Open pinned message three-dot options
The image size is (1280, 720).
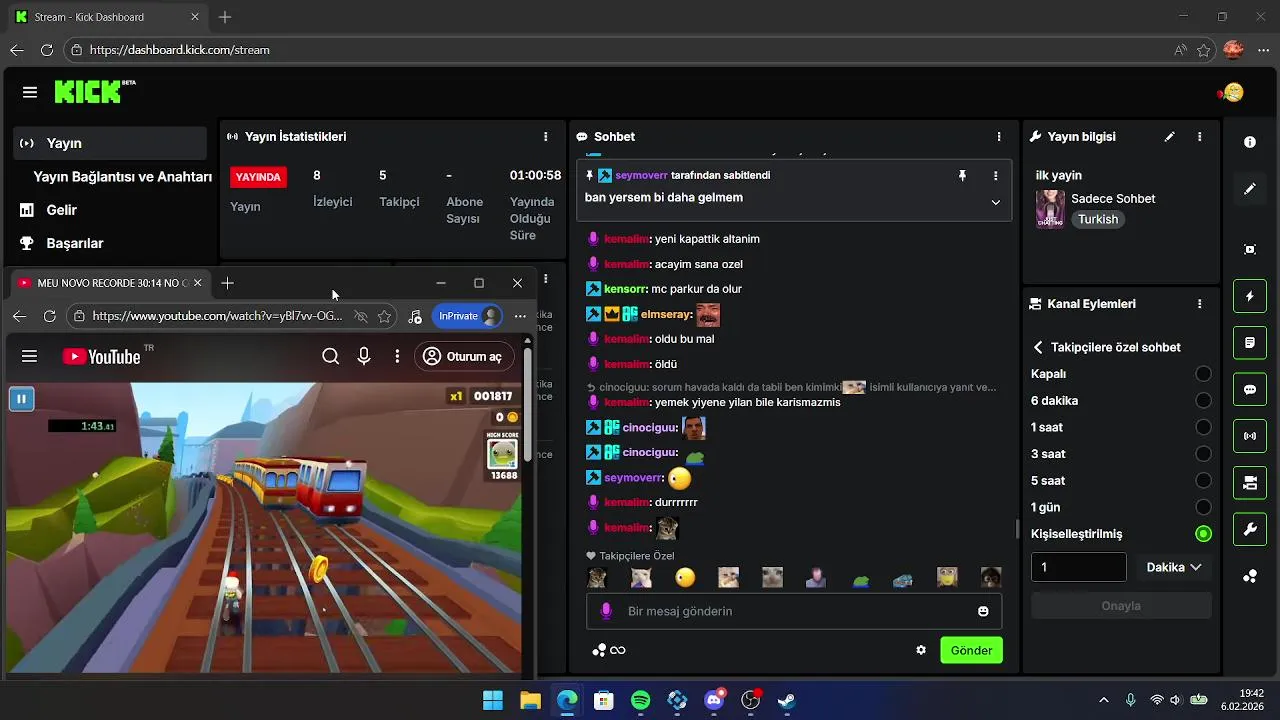[x=996, y=175]
